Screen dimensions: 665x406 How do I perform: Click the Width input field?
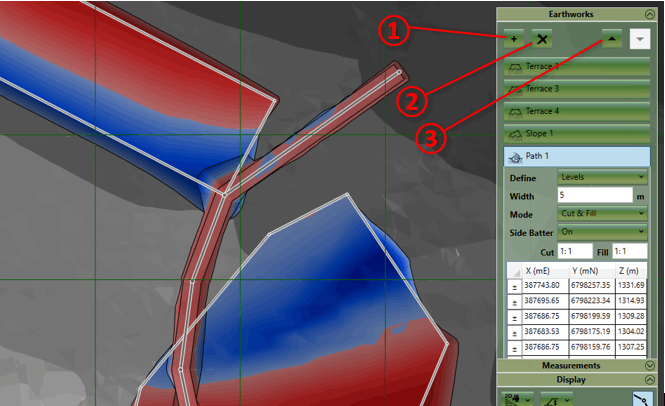[594, 195]
